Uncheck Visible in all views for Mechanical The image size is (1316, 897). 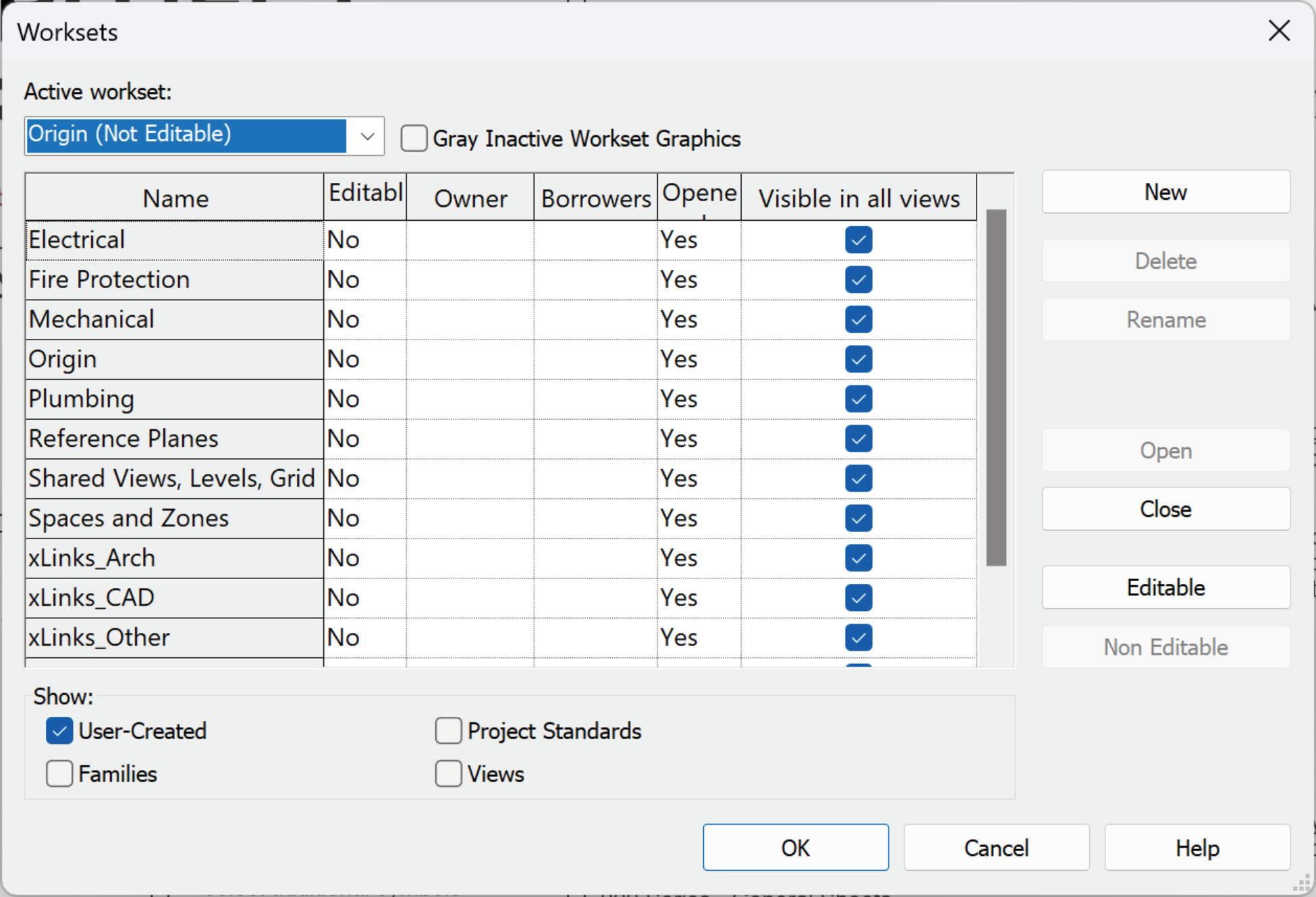(858, 319)
